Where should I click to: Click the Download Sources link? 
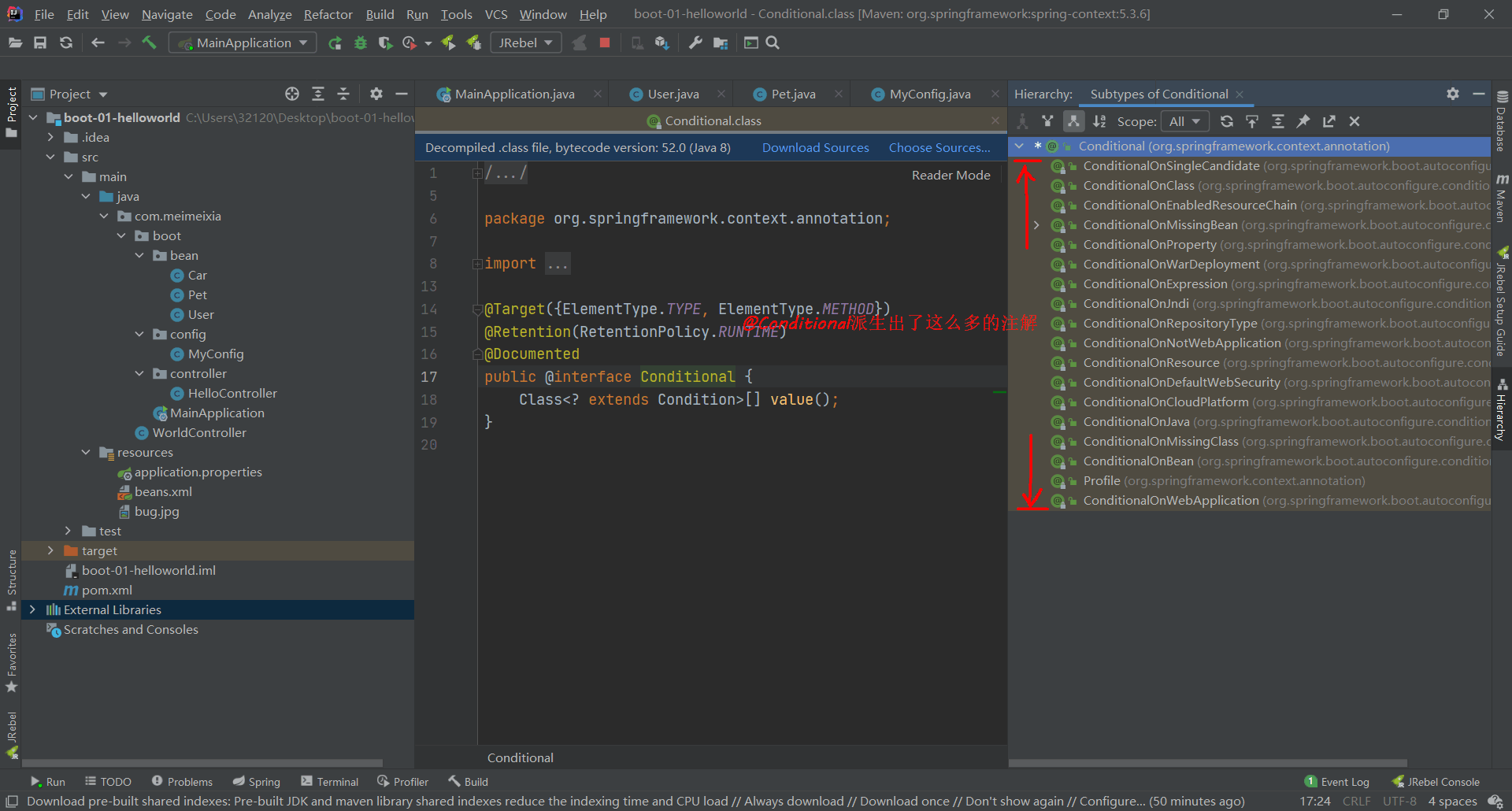coord(815,147)
